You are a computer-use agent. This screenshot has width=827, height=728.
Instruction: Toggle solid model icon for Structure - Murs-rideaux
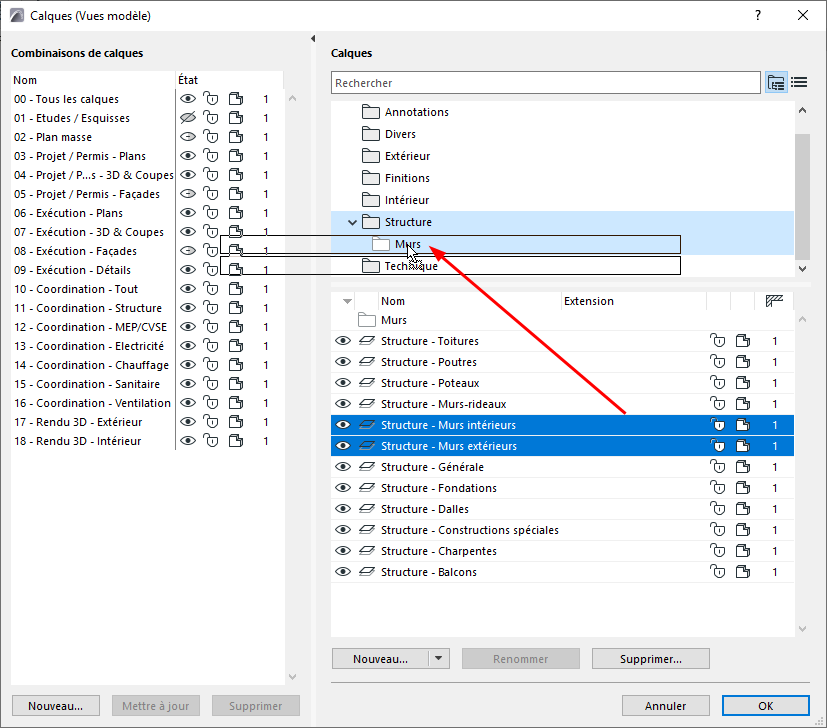pyautogui.click(x=743, y=404)
